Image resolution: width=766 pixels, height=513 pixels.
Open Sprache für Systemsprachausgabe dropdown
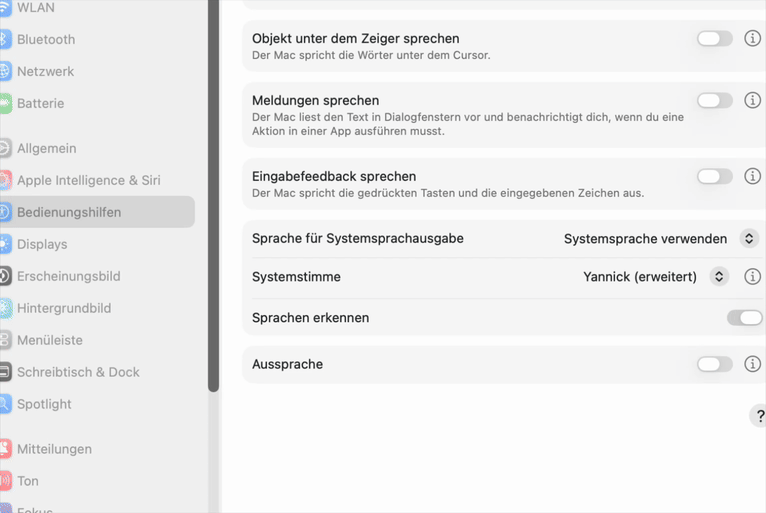click(x=748, y=239)
